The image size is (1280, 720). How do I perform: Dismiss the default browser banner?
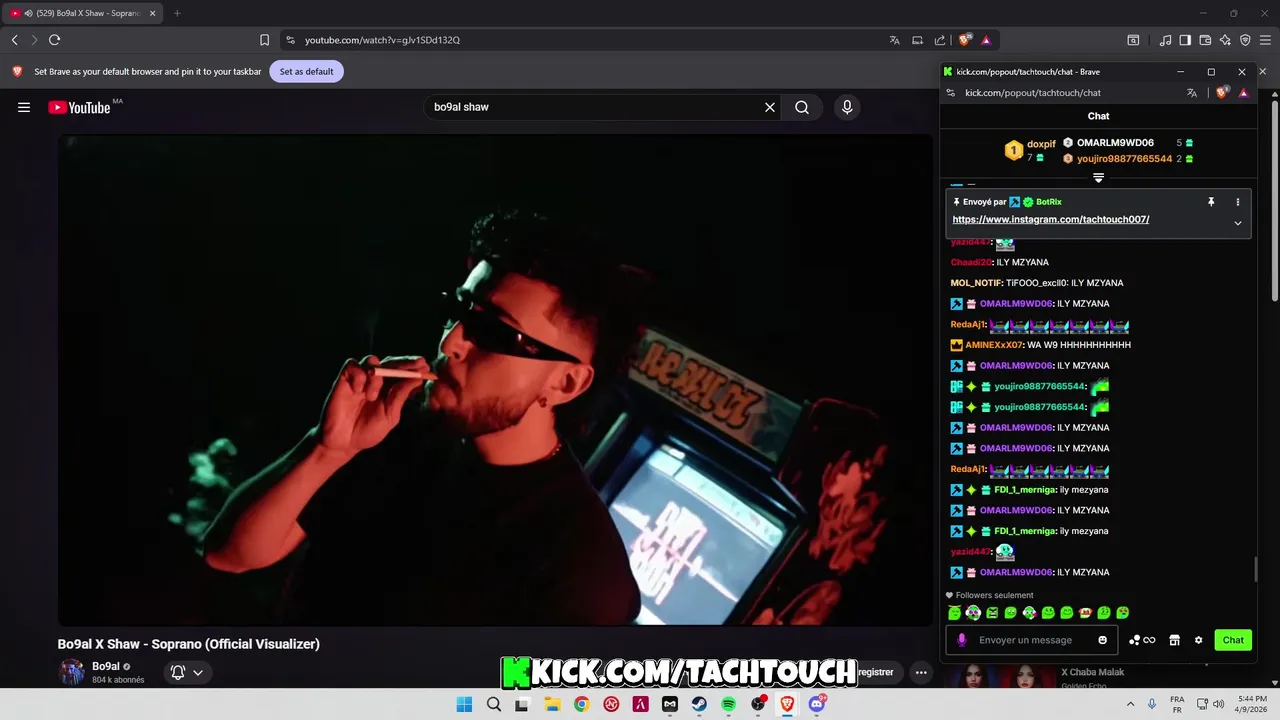(x=1262, y=72)
